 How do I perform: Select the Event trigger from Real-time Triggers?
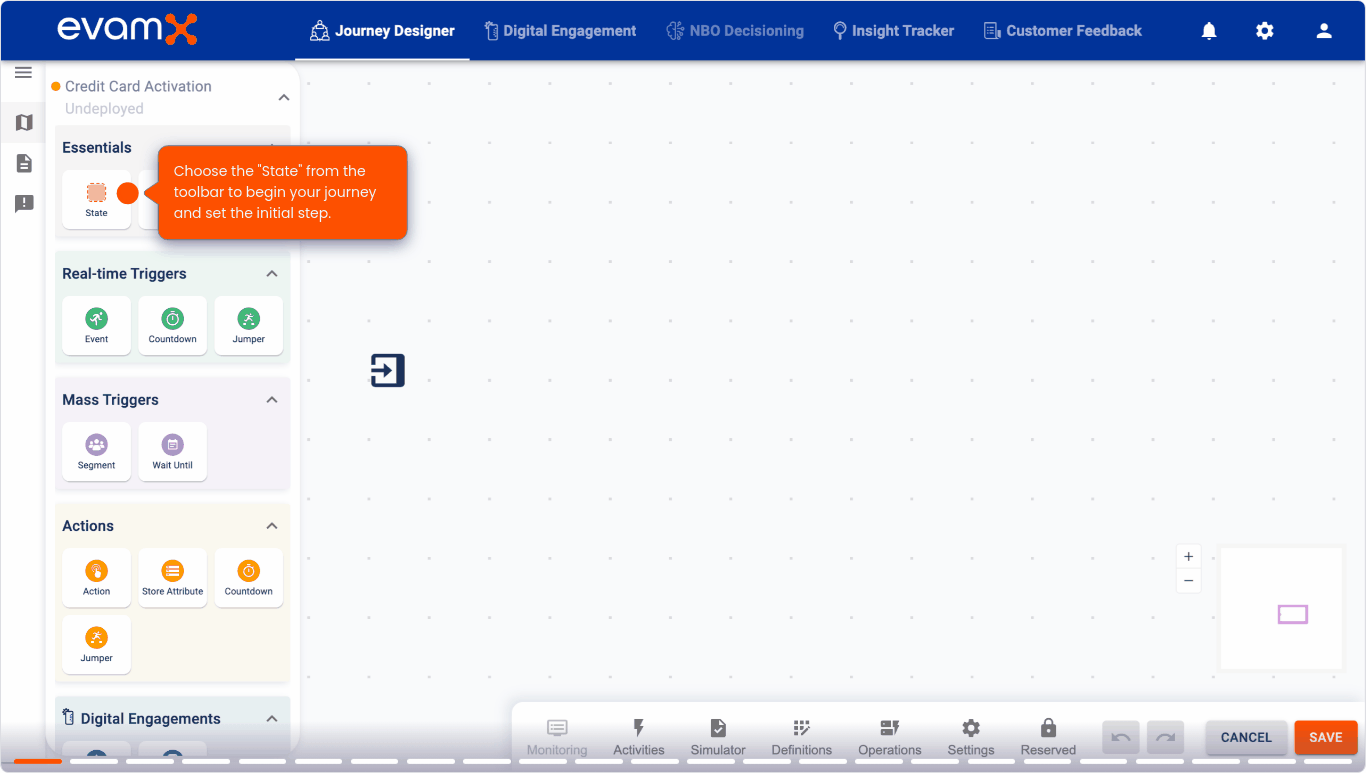pos(96,325)
